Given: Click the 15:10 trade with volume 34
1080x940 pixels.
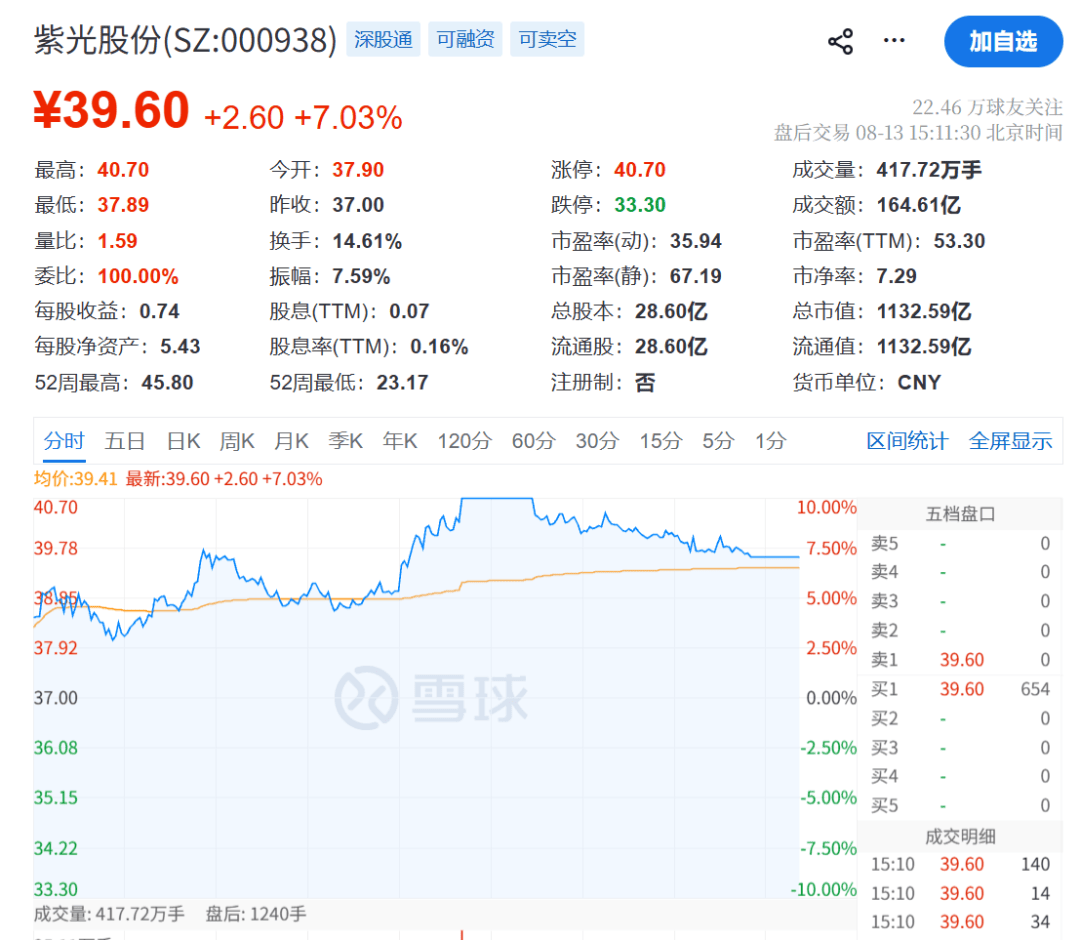Looking at the screenshot, I should click(960, 922).
